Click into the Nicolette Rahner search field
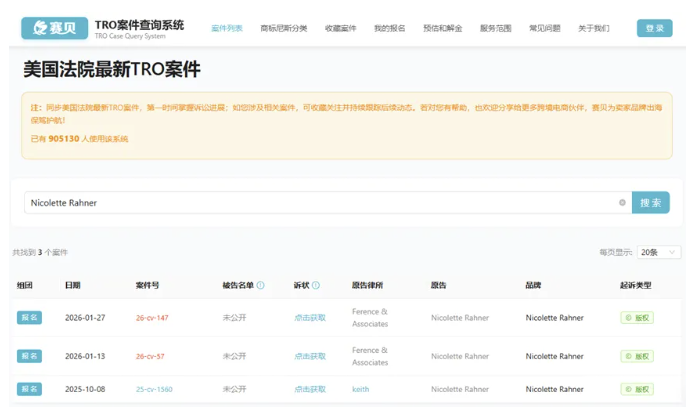The width and height of the screenshot is (693, 410). (x=320, y=203)
